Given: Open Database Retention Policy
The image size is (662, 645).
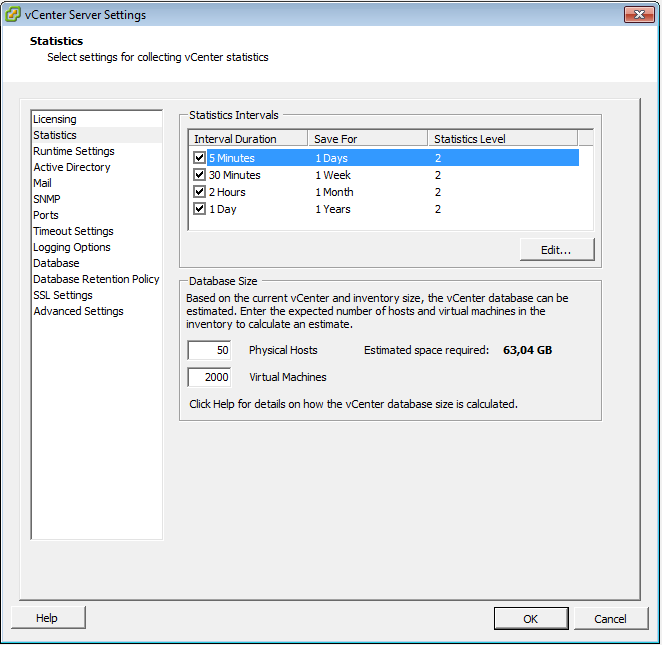Looking at the screenshot, I should pos(96,279).
